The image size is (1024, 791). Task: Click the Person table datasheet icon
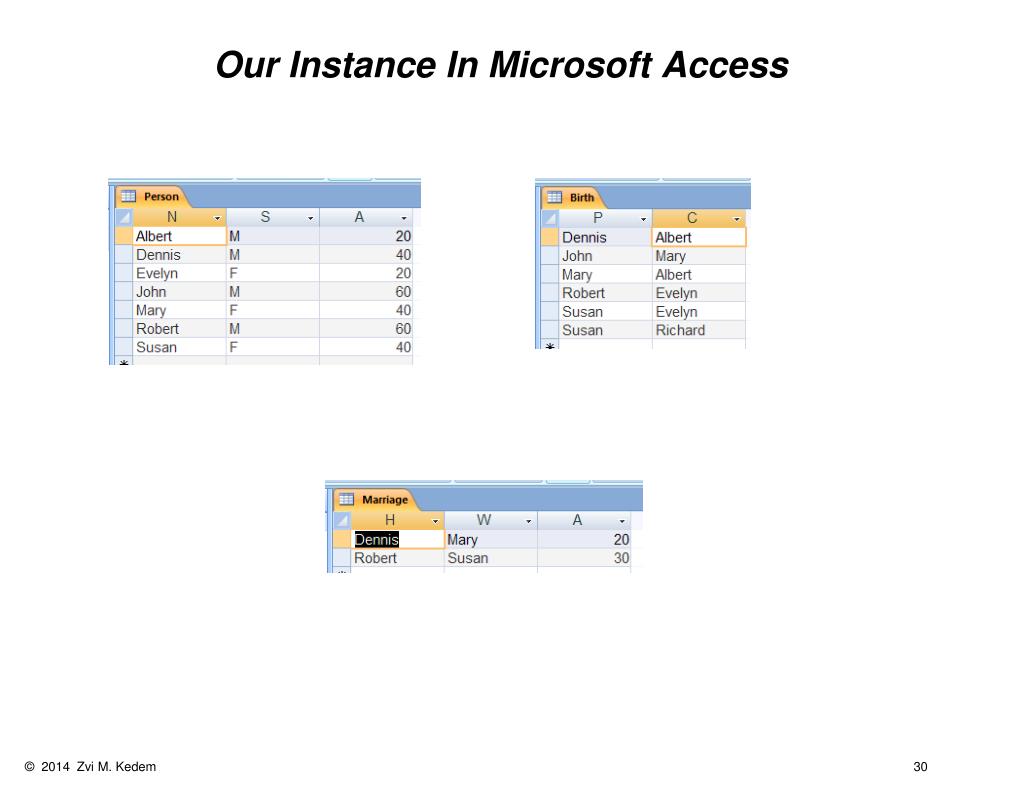coord(129,196)
